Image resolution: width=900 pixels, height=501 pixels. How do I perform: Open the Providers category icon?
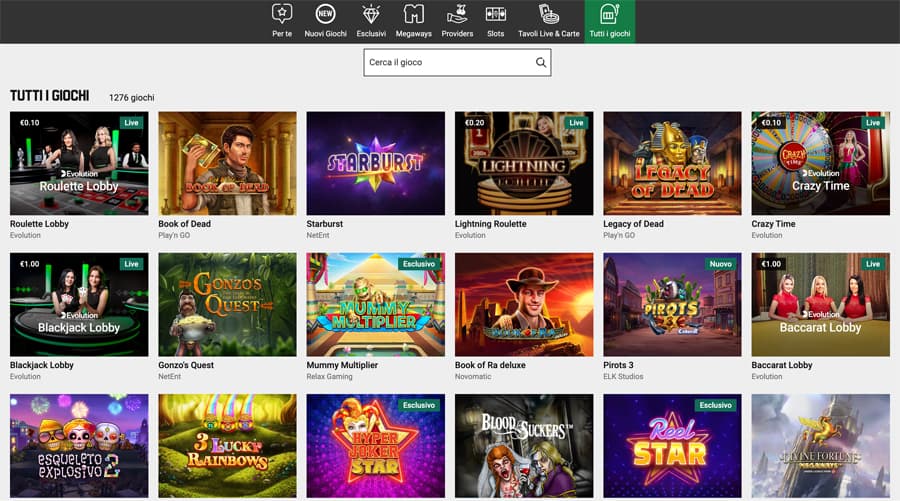tap(457, 14)
